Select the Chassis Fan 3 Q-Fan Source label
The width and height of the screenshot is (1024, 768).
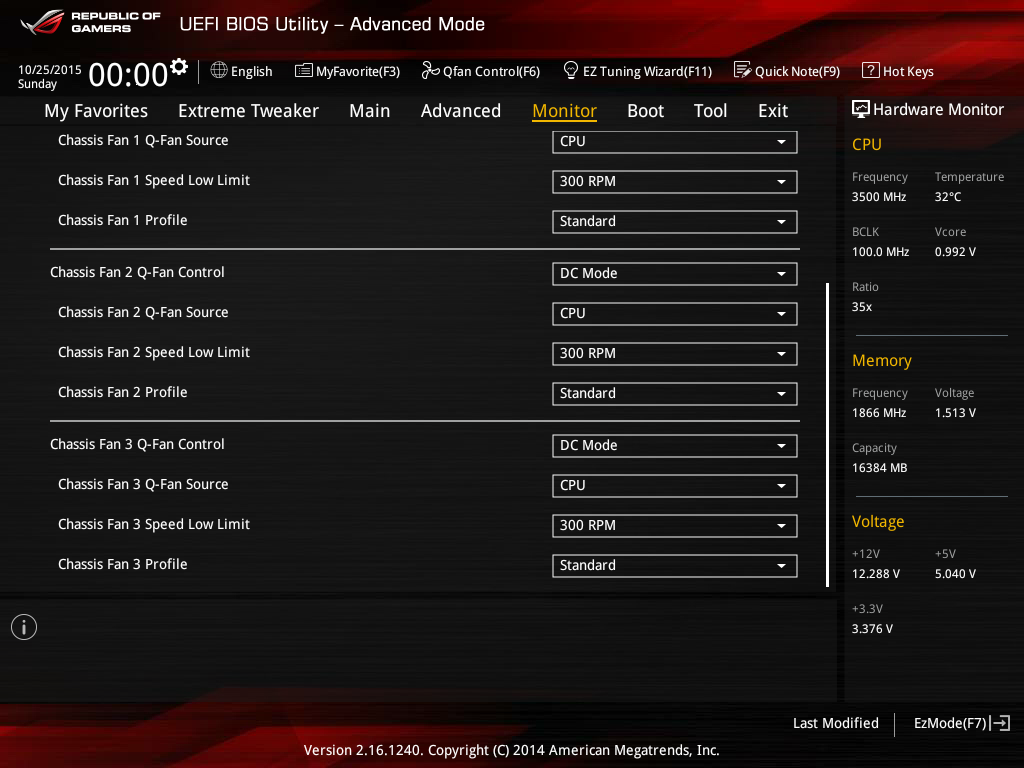(x=143, y=484)
